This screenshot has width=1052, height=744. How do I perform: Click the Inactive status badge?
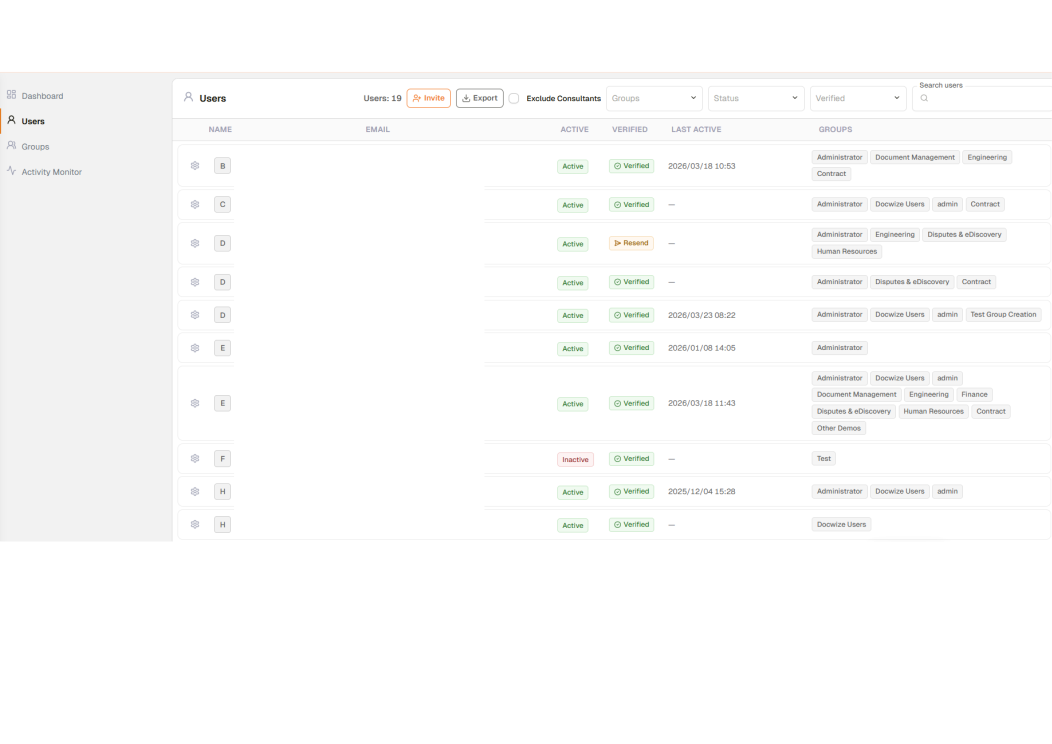(575, 460)
